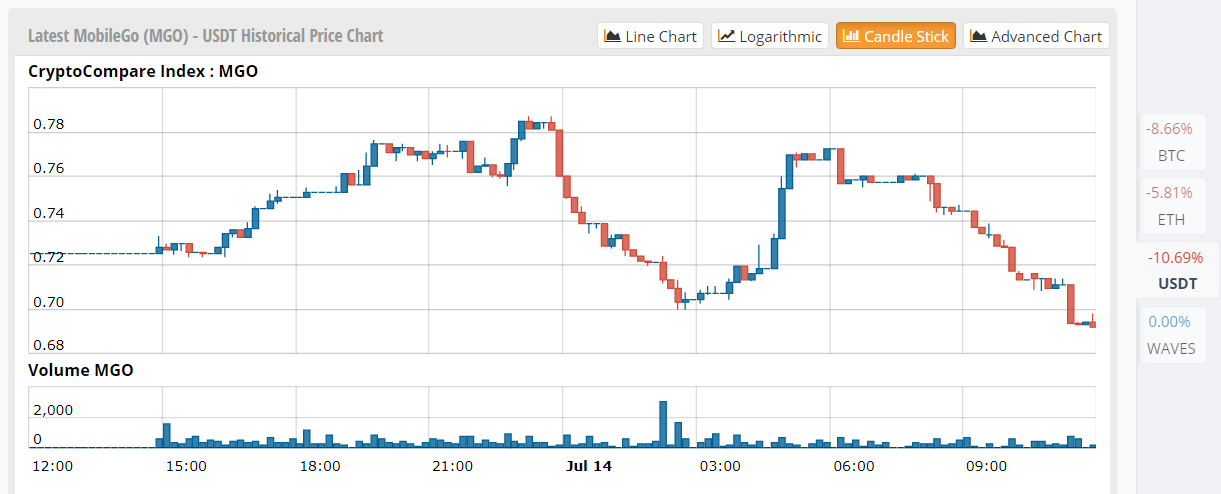1221x494 pixels.
Task: Click the -10.69% USDT change value
Action: tap(1175, 257)
